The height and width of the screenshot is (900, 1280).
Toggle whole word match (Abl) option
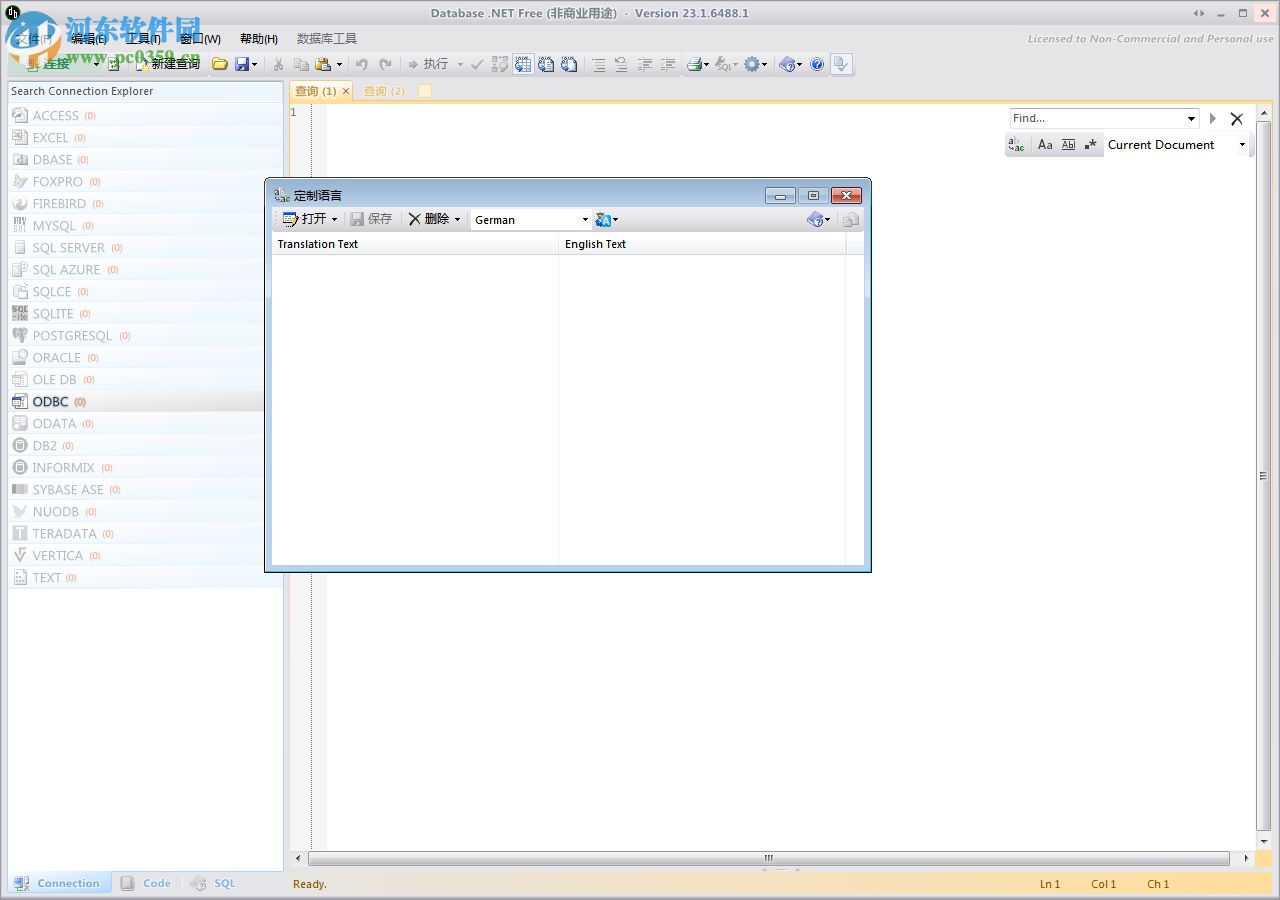(x=1068, y=145)
